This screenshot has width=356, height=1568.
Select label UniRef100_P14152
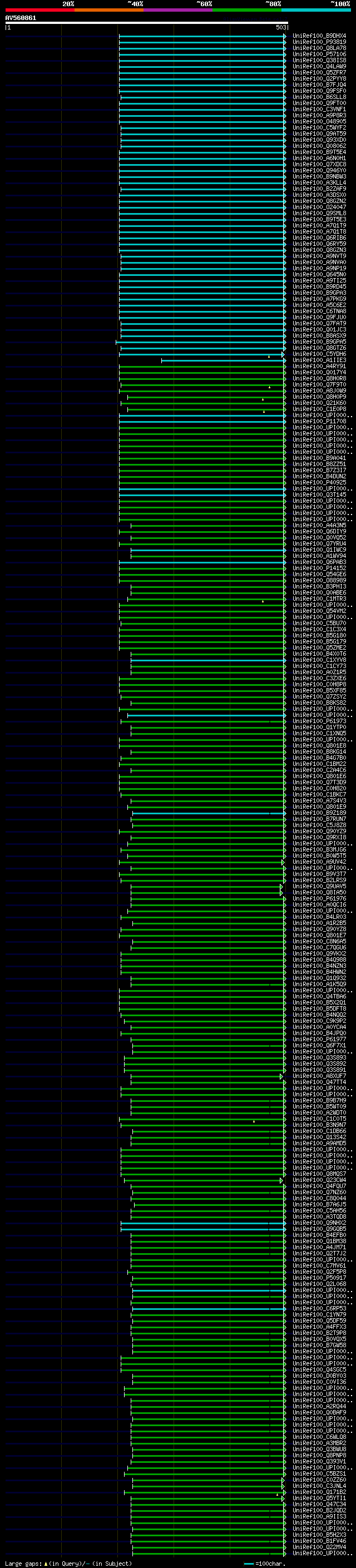point(319,568)
